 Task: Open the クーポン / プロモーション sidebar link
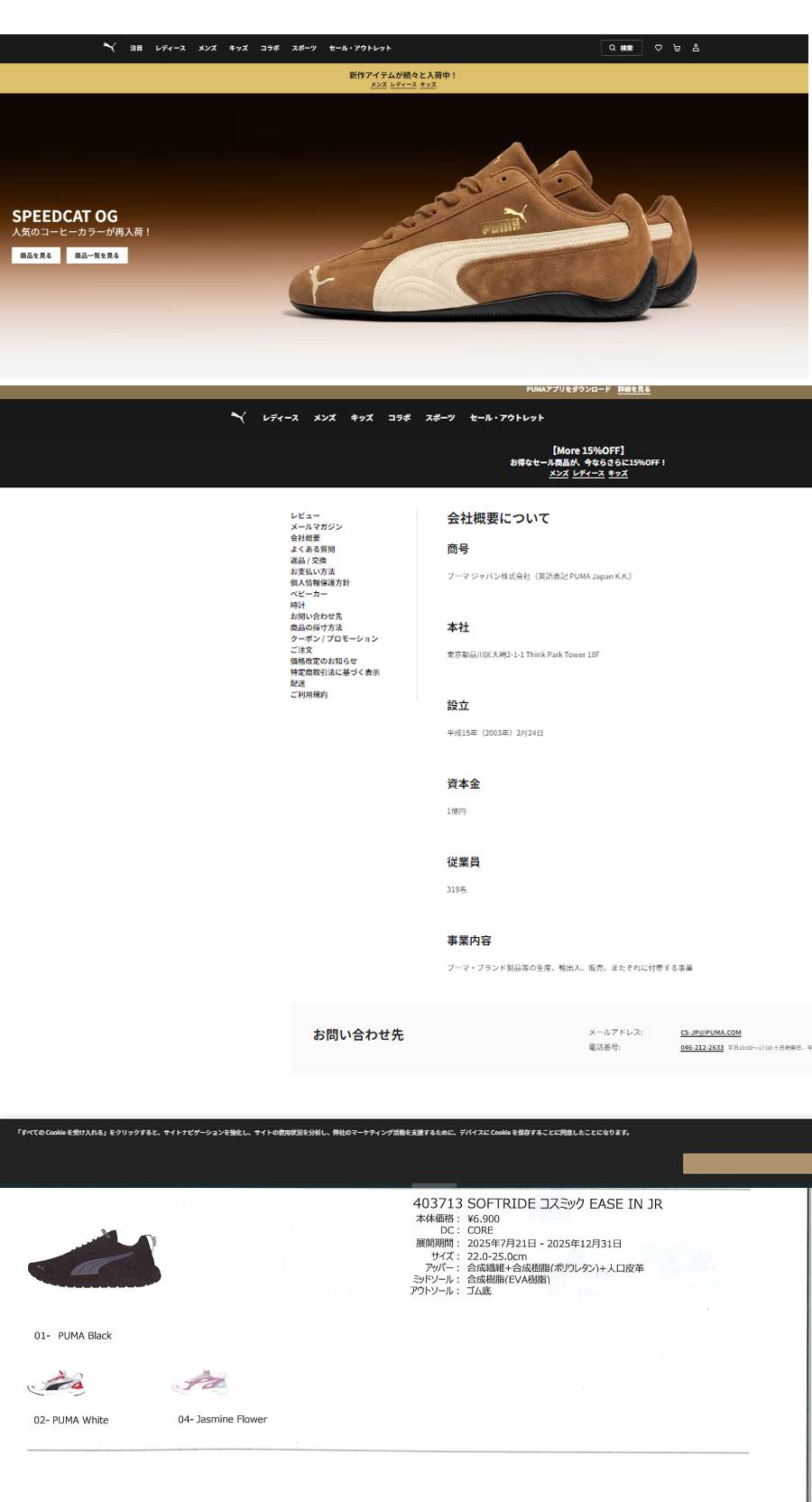click(334, 638)
